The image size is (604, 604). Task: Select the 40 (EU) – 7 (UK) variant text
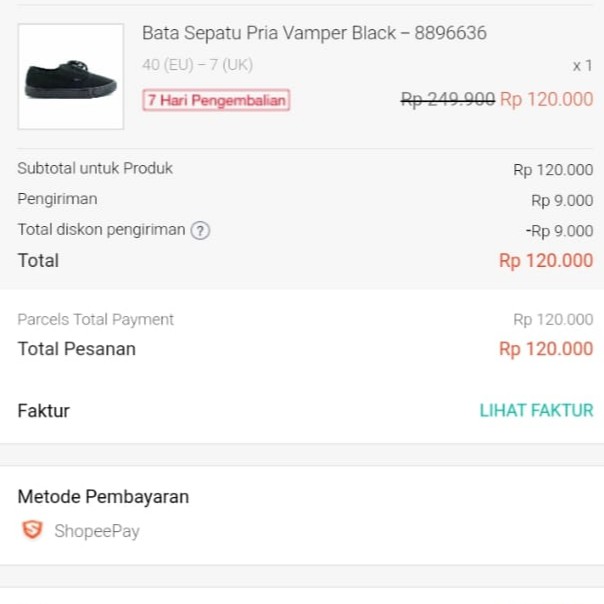point(197,65)
